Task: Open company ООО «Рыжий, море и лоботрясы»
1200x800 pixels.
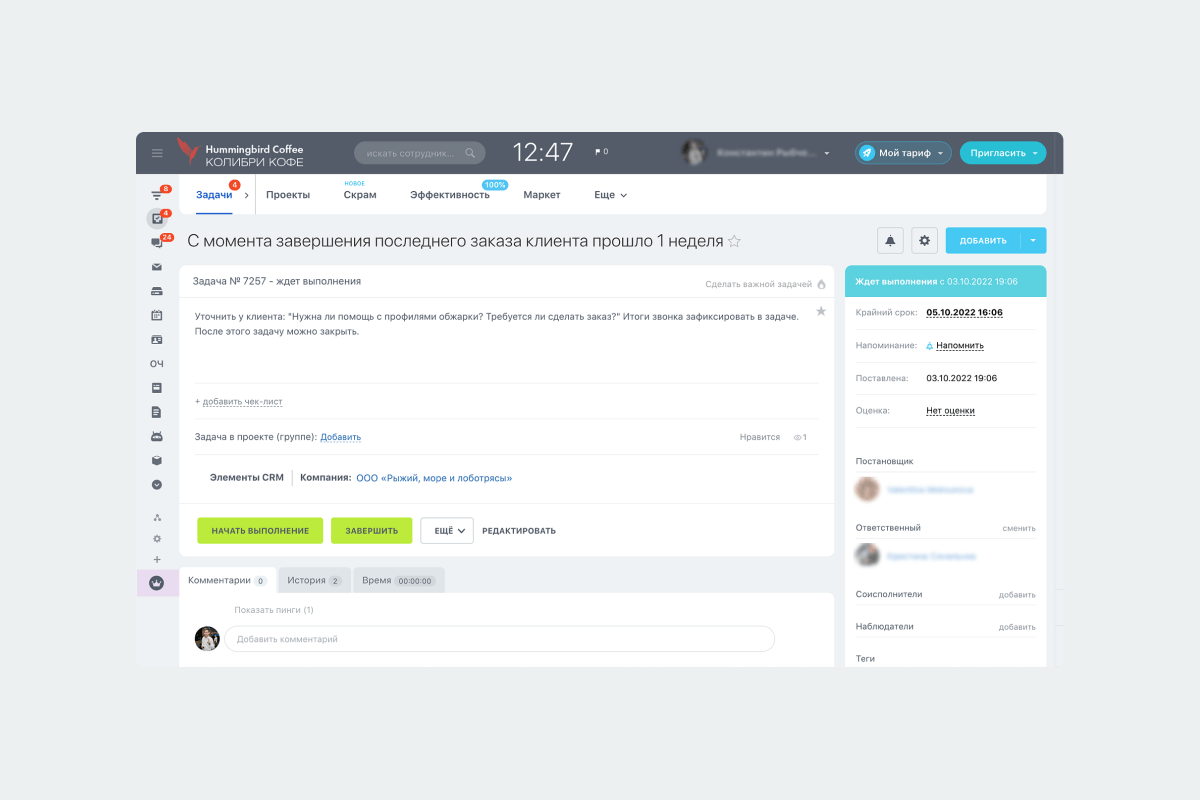Action: (x=434, y=478)
